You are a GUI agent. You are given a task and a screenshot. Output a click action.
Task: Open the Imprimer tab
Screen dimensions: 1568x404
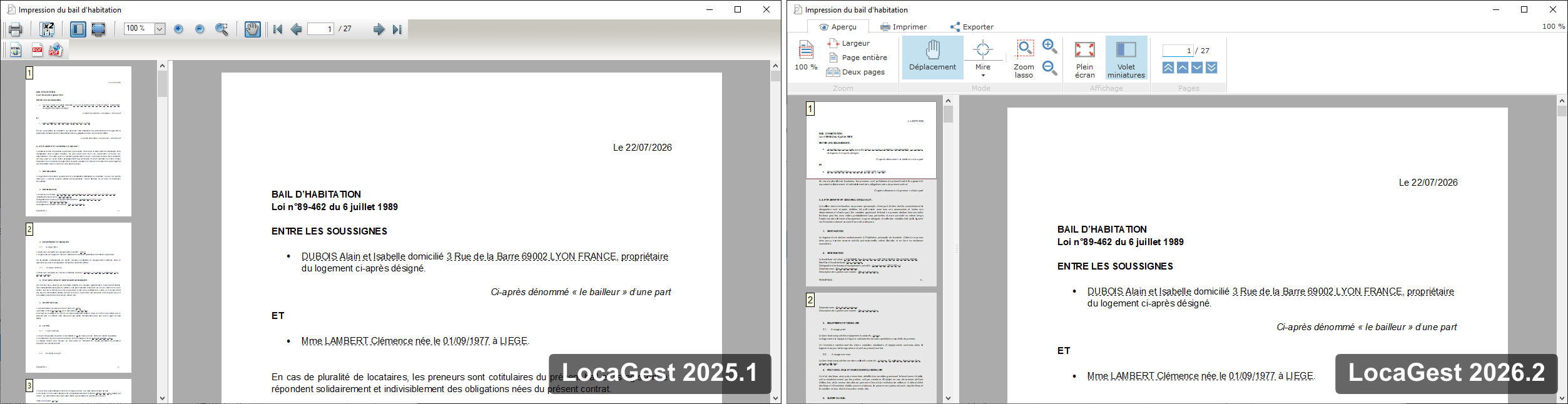tap(903, 27)
